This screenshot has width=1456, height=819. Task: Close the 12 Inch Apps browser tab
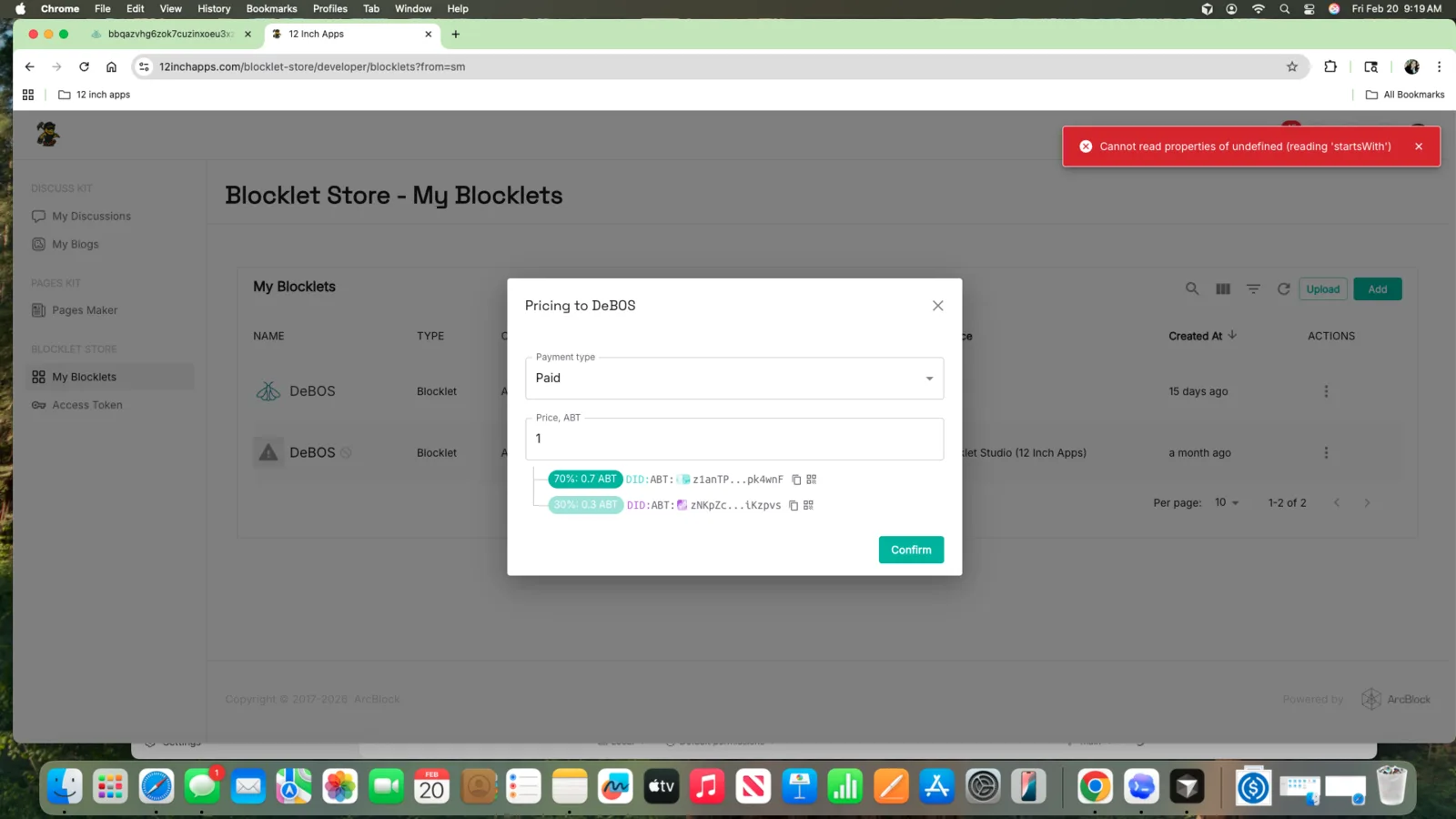click(x=429, y=35)
